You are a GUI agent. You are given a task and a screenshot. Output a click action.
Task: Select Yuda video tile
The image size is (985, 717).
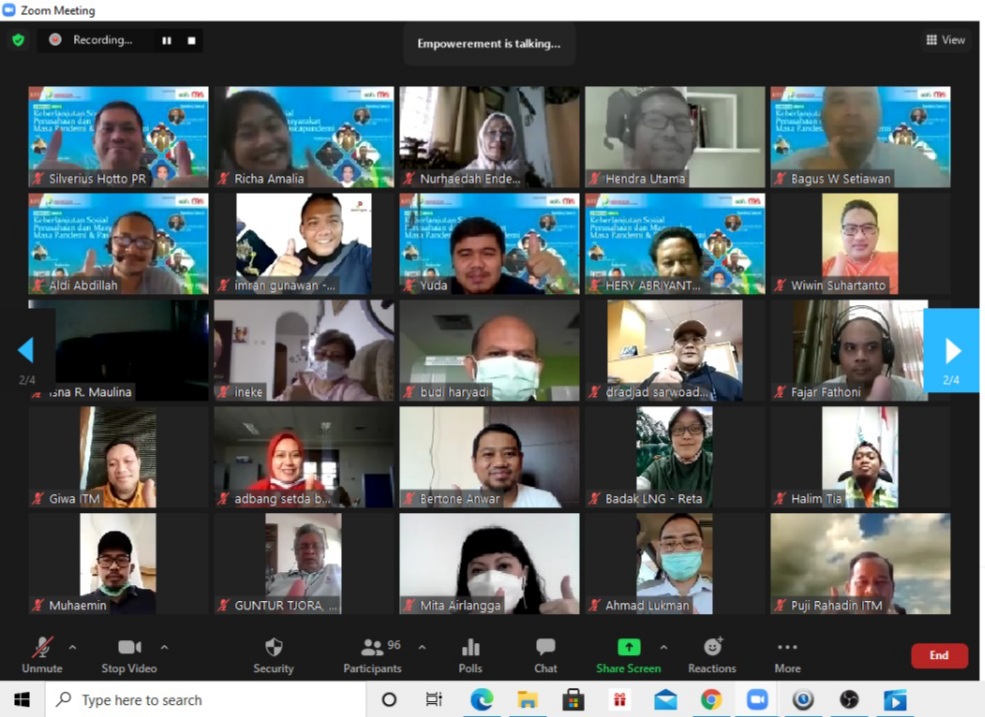point(489,244)
